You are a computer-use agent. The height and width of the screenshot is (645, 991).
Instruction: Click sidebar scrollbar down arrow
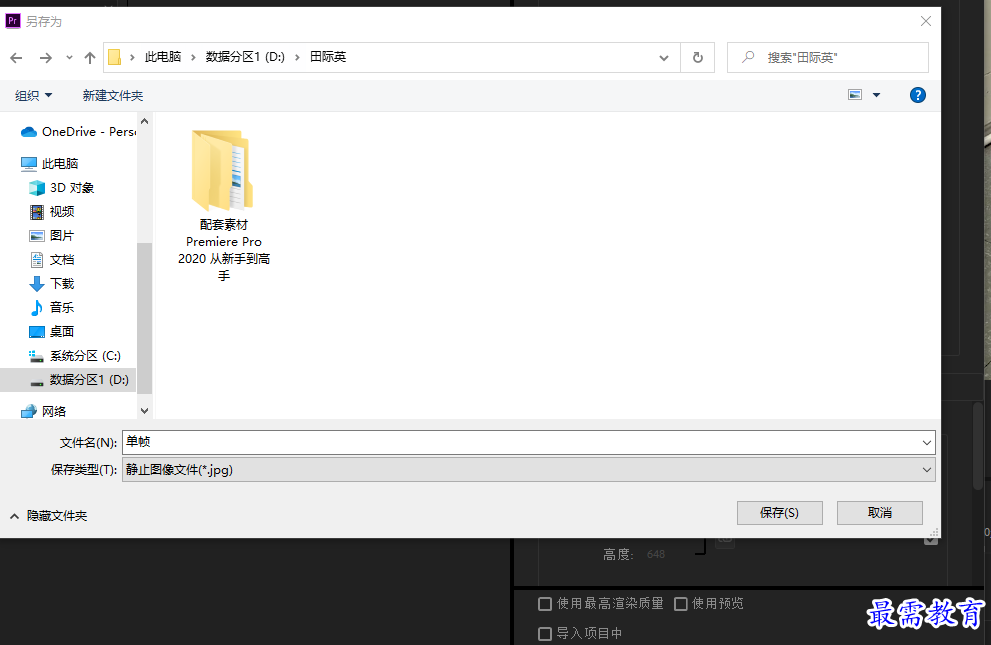[x=144, y=411]
